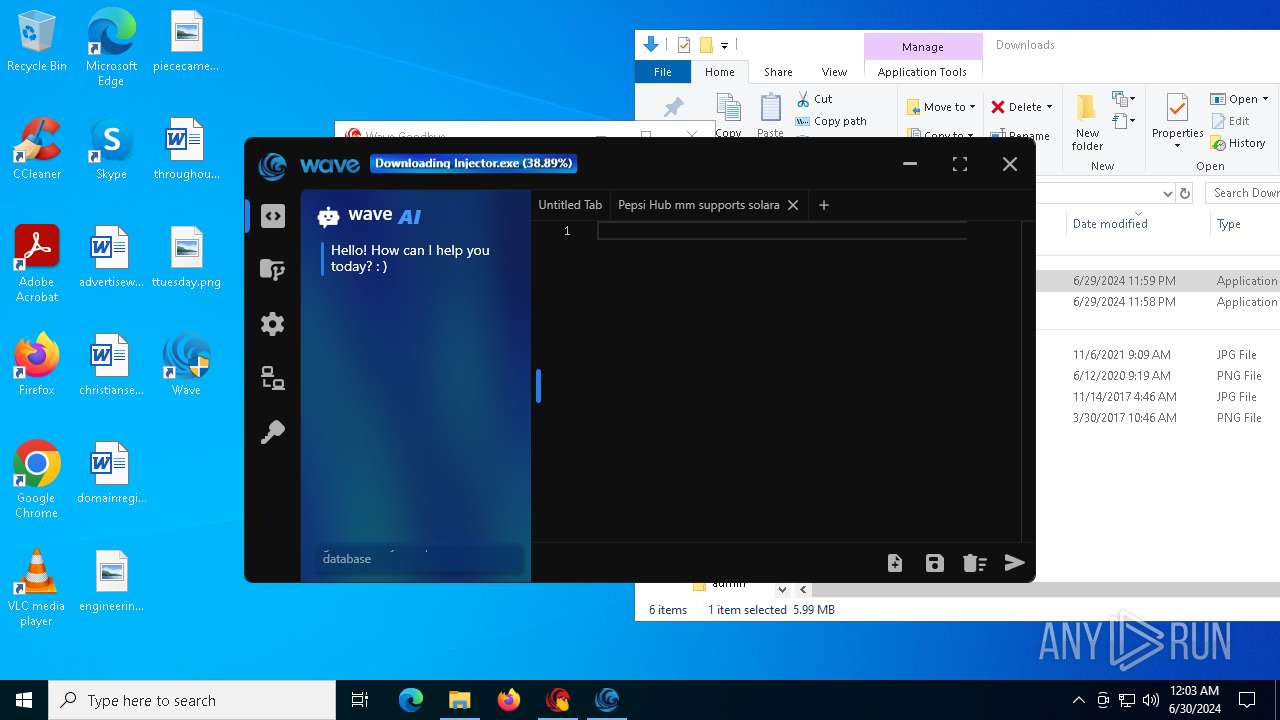Screen dimensions: 1280x720
Task: Click New folder in Explorer ribbon
Action: (1087, 123)
